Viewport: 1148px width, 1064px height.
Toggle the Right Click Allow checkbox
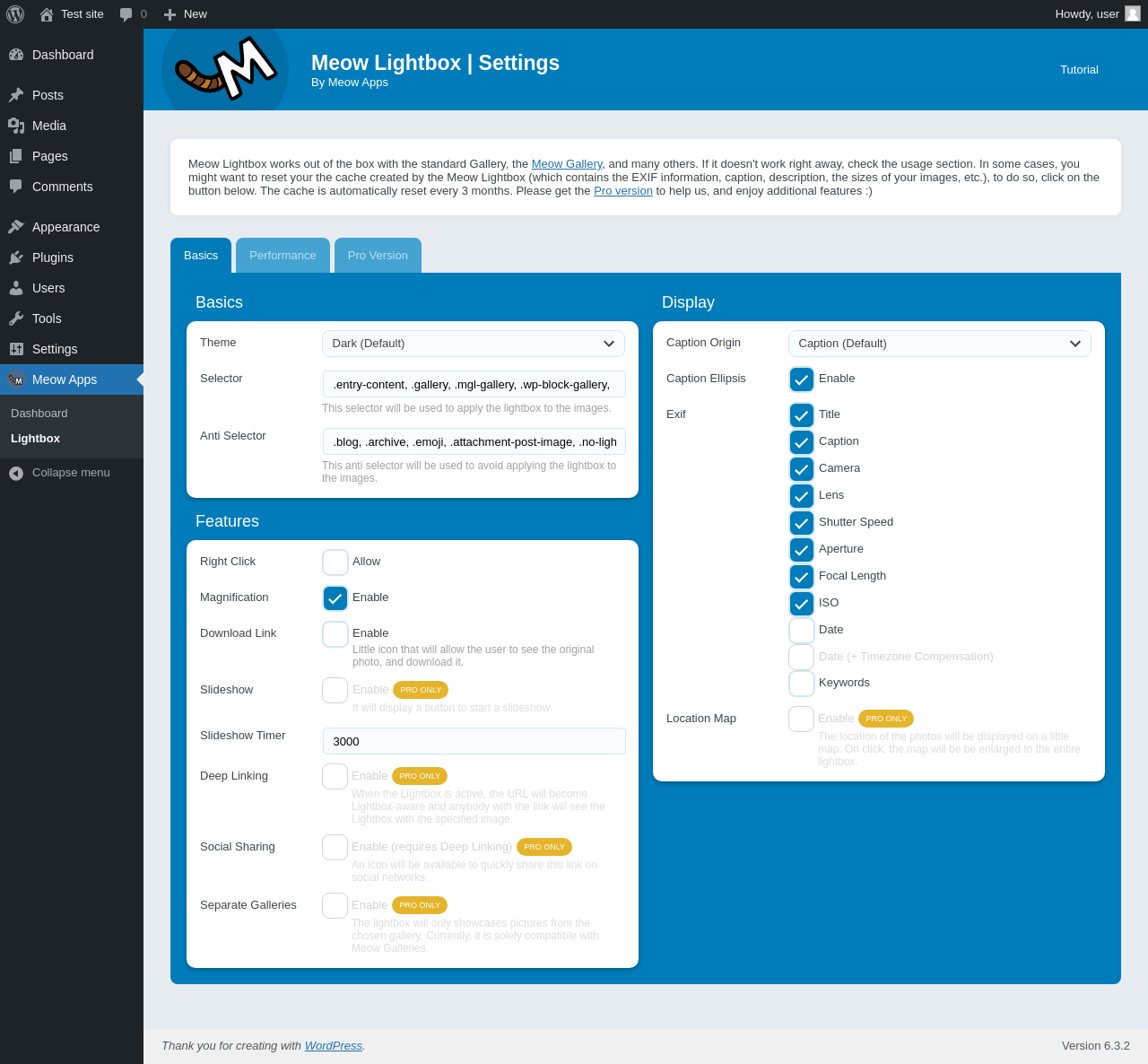pyautogui.click(x=335, y=563)
